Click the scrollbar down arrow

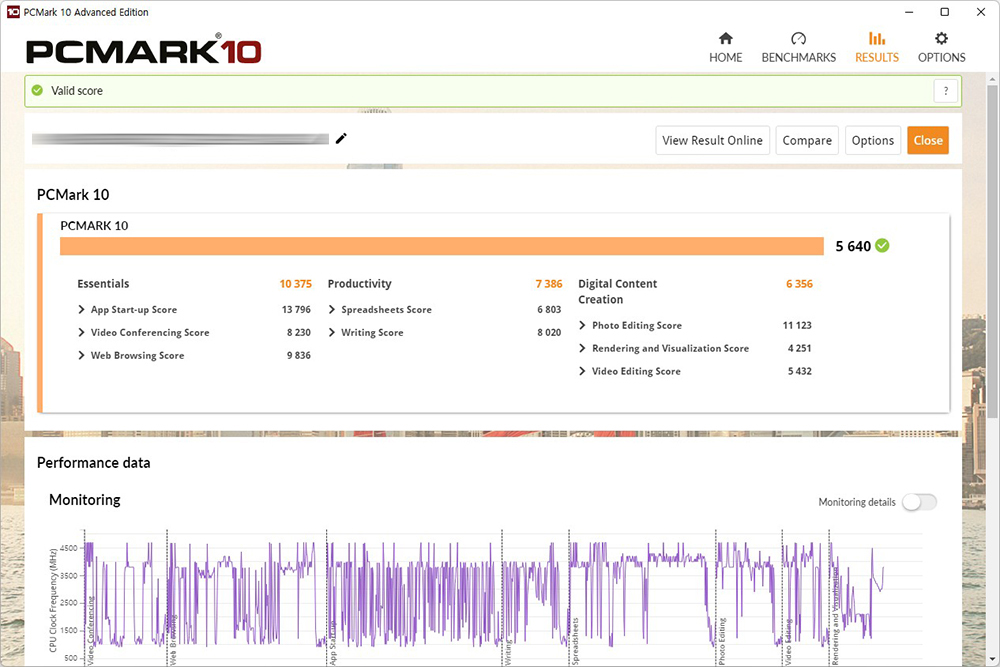(992, 659)
